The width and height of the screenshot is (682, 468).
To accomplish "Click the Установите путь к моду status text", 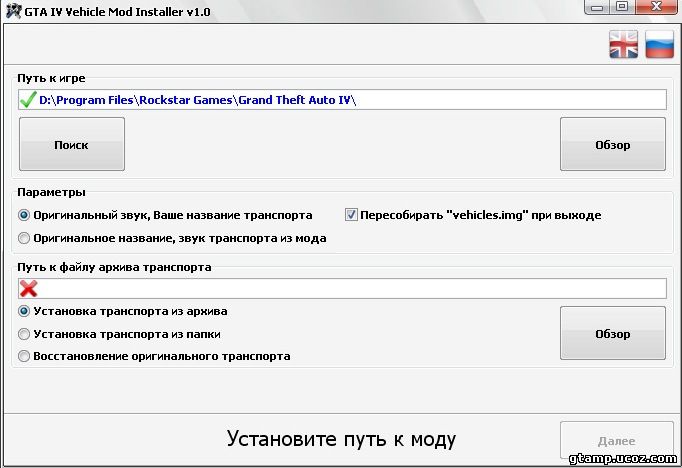I will click(341, 439).
